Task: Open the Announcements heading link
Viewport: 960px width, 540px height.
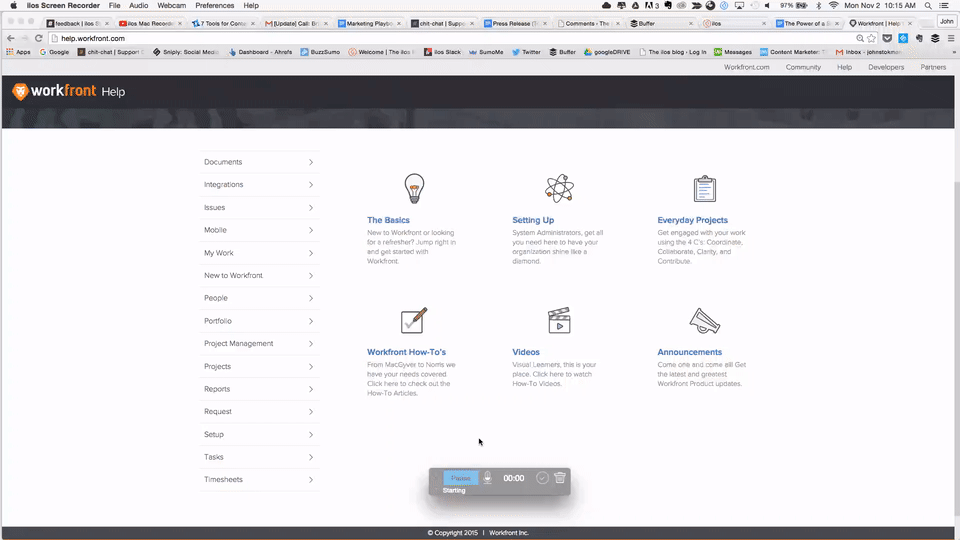Action: [689, 352]
